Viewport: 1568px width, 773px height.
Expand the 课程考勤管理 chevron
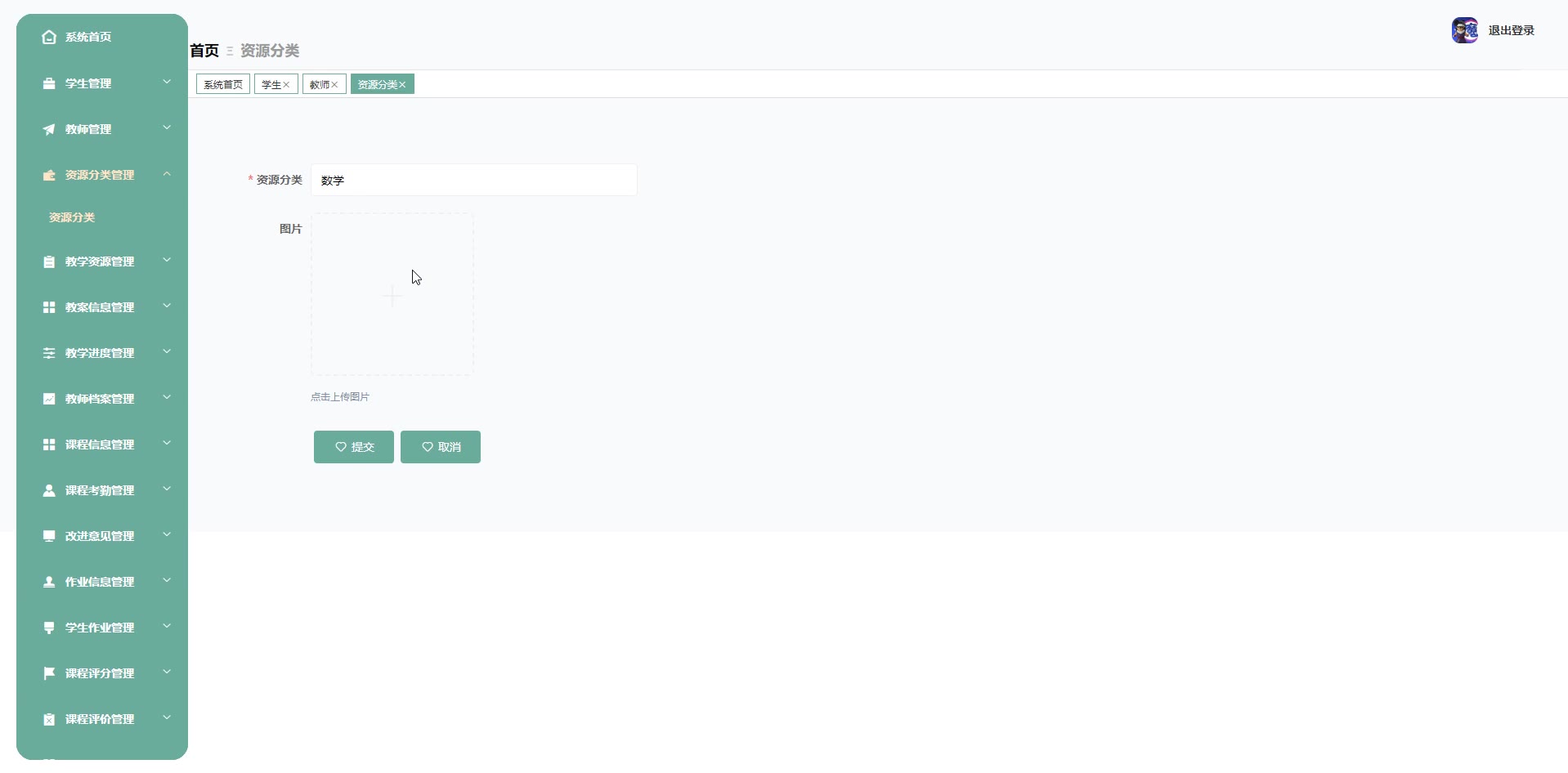pos(167,489)
